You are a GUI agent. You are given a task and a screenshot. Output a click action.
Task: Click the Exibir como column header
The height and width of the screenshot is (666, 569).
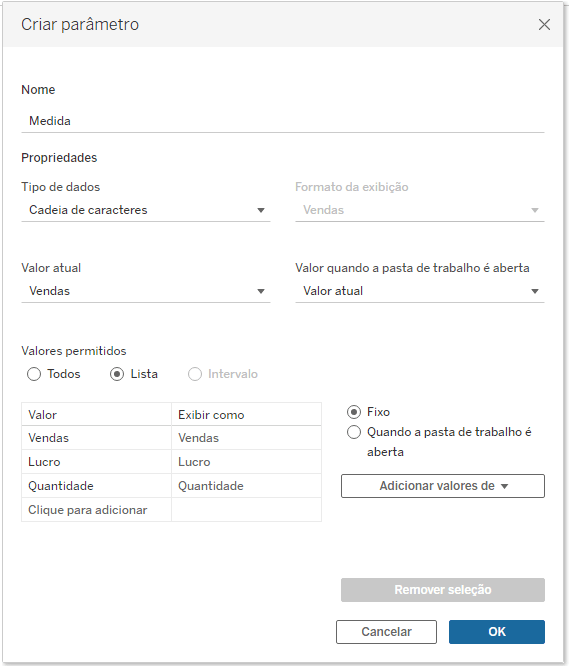(246, 415)
